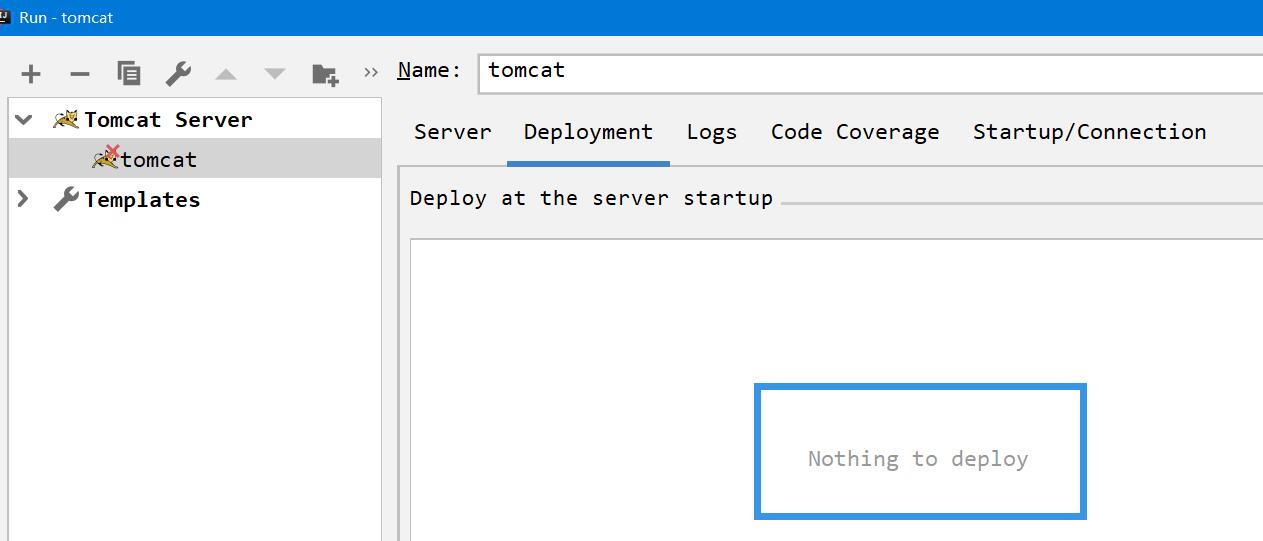Screen dimensions: 1263x541
Task: Open the Logs tab
Action: coord(711,132)
